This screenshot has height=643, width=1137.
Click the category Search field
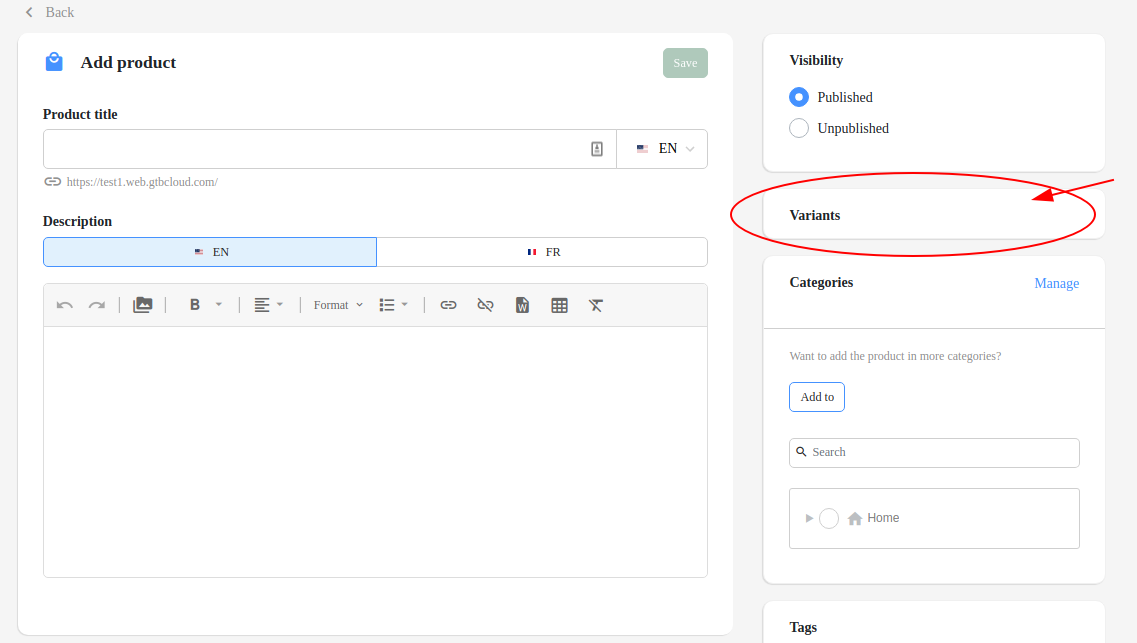[935, 452]
